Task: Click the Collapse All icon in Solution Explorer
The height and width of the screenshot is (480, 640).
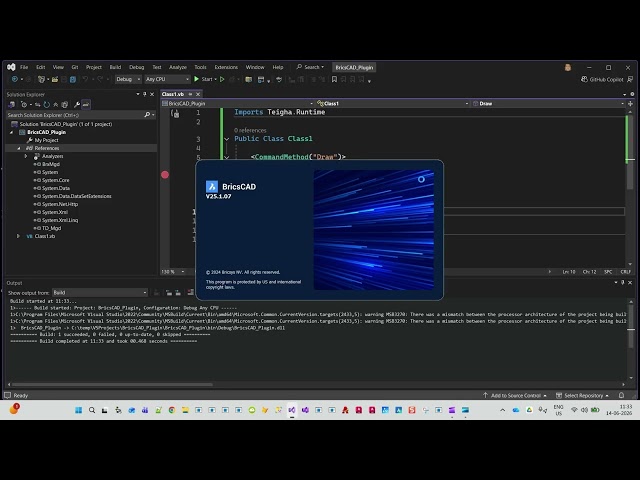Action: pyautogui.click(x=56, y=104)
